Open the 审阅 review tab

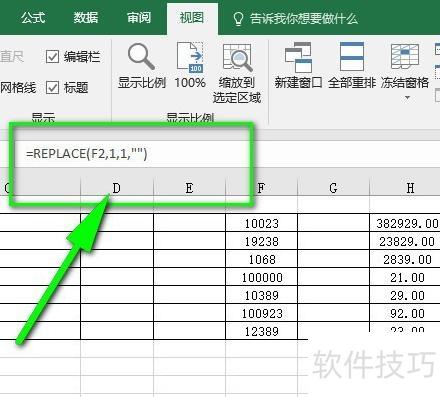139,17
